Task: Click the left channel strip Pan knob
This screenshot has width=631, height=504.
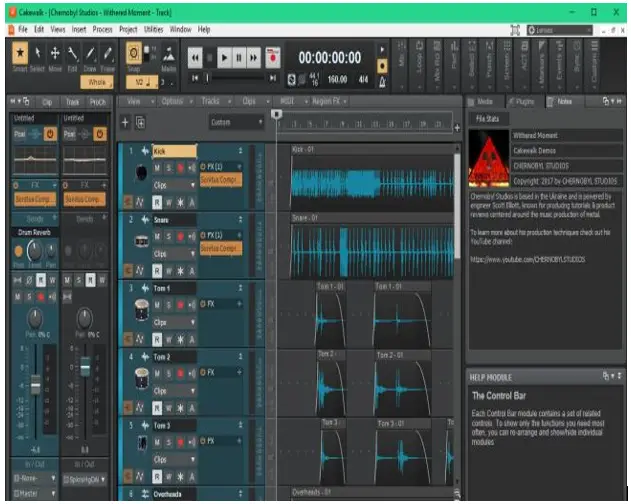Action: point(35,318)
